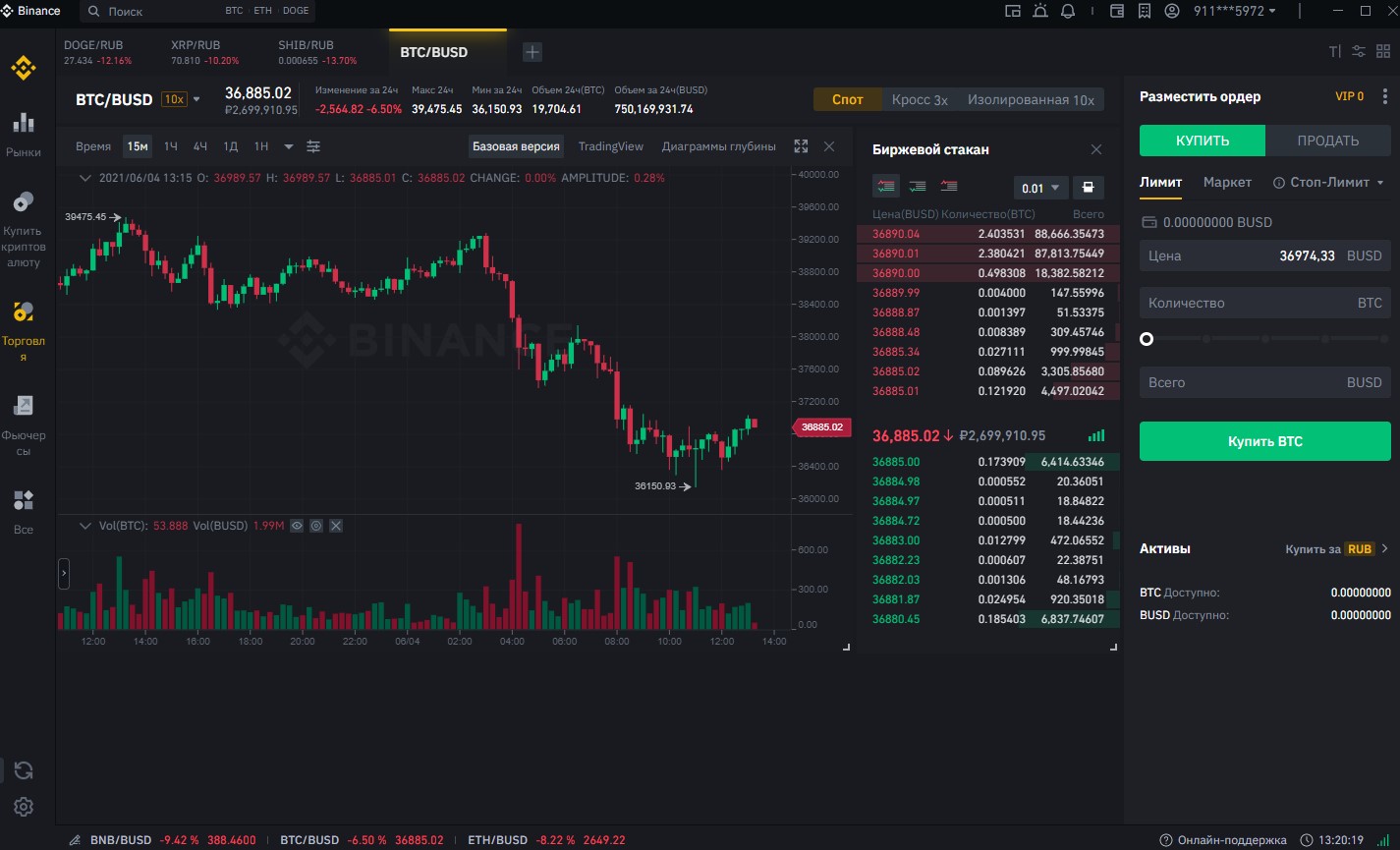Select the КУПИТЬ side toggle
Screen dimensions: 1400x850
(x=1203, y=141)
